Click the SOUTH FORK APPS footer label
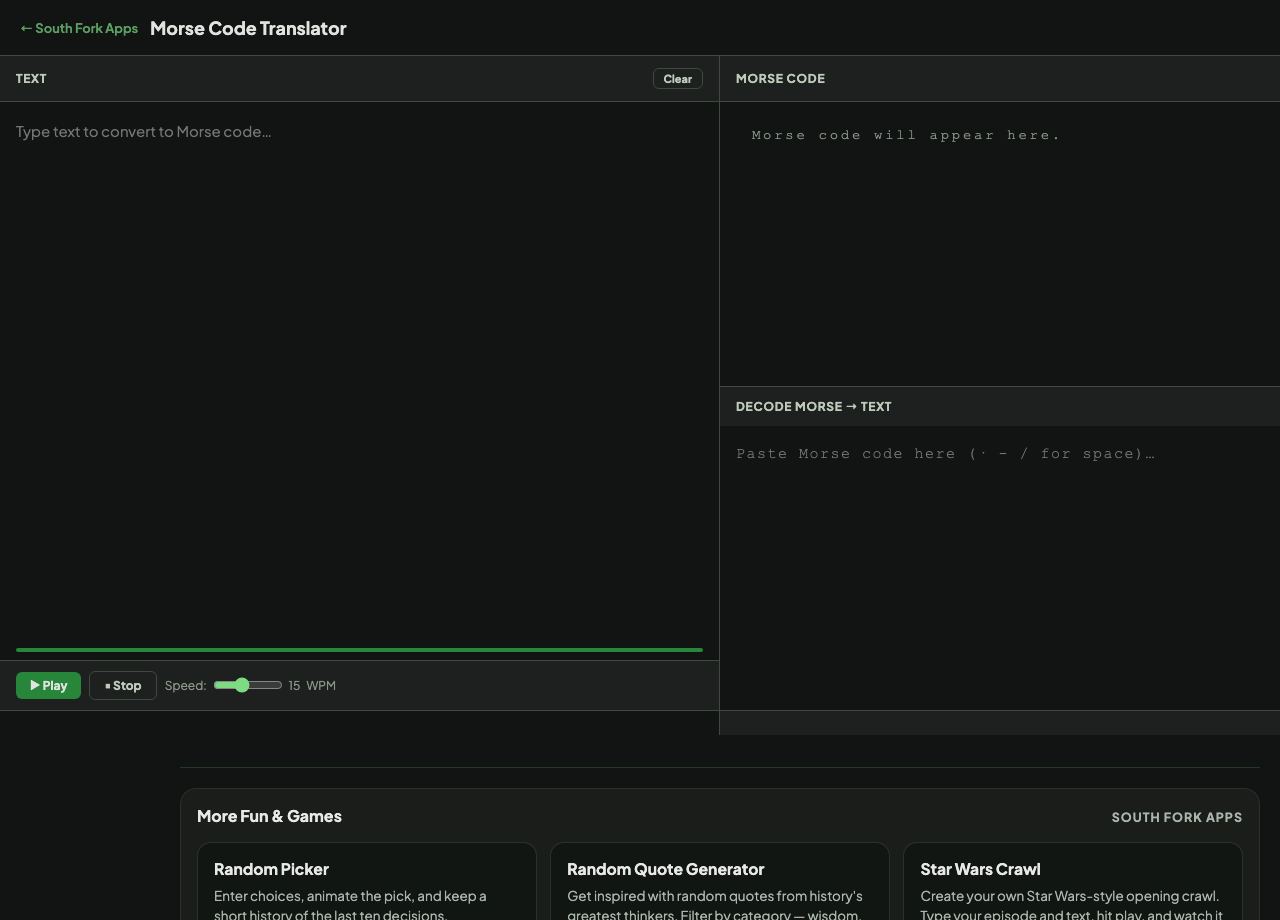Viewport: 1280px width, 920px height. point(1177,817)
